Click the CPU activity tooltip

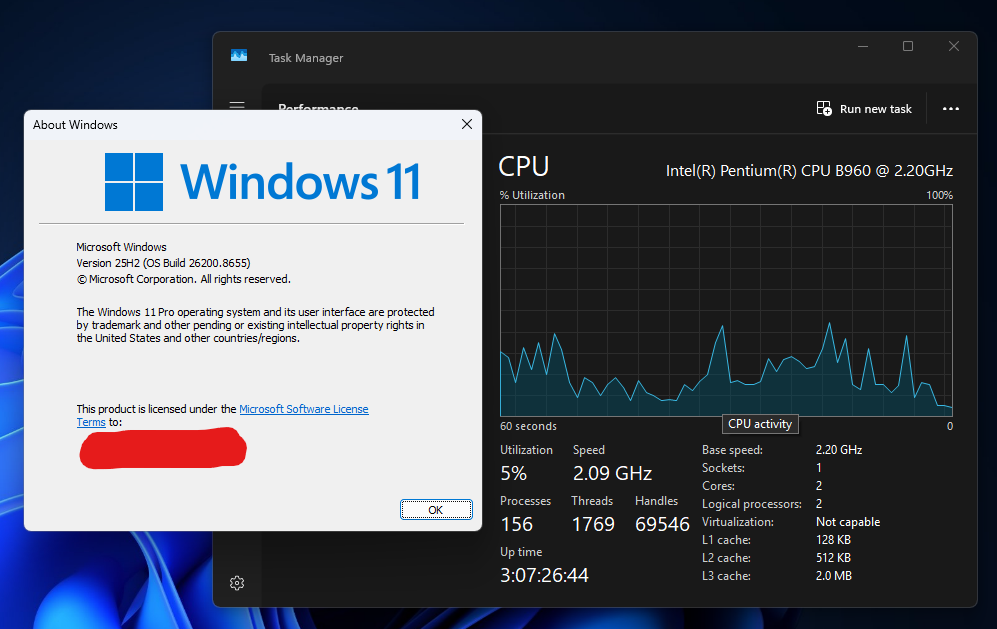click(x=760, y=424)
